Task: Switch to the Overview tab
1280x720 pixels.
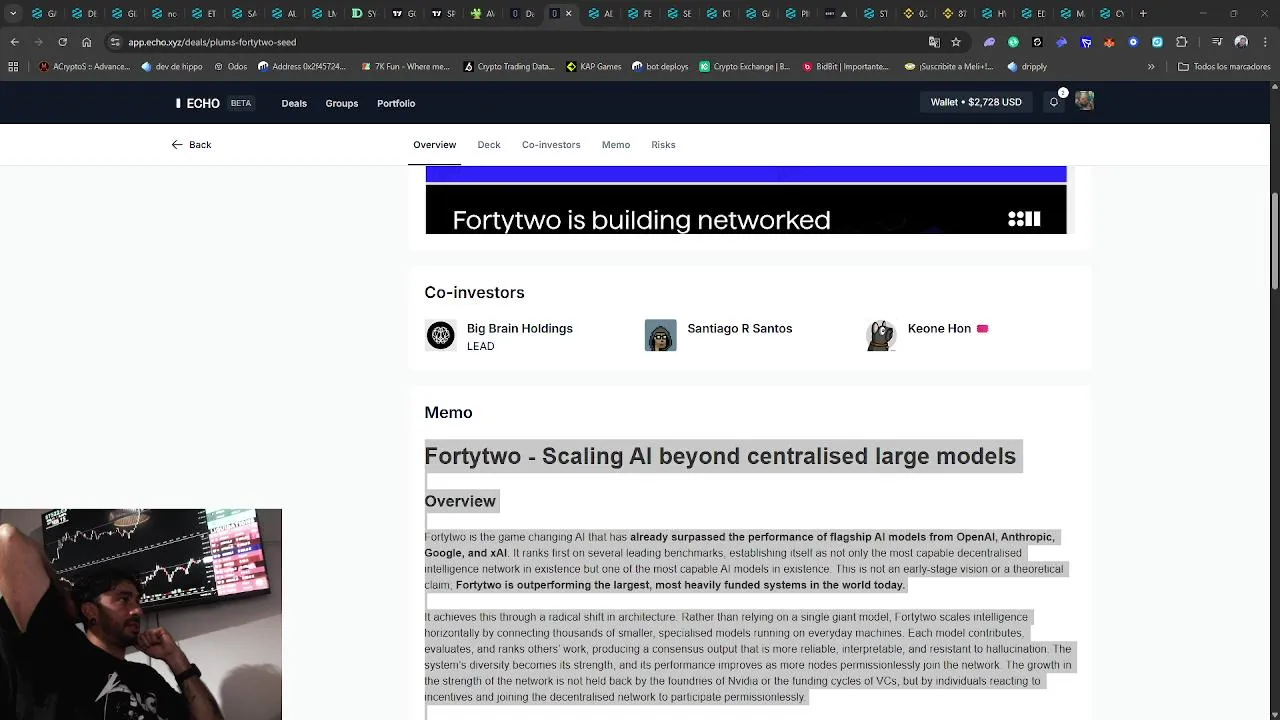Action: (434, 145)
